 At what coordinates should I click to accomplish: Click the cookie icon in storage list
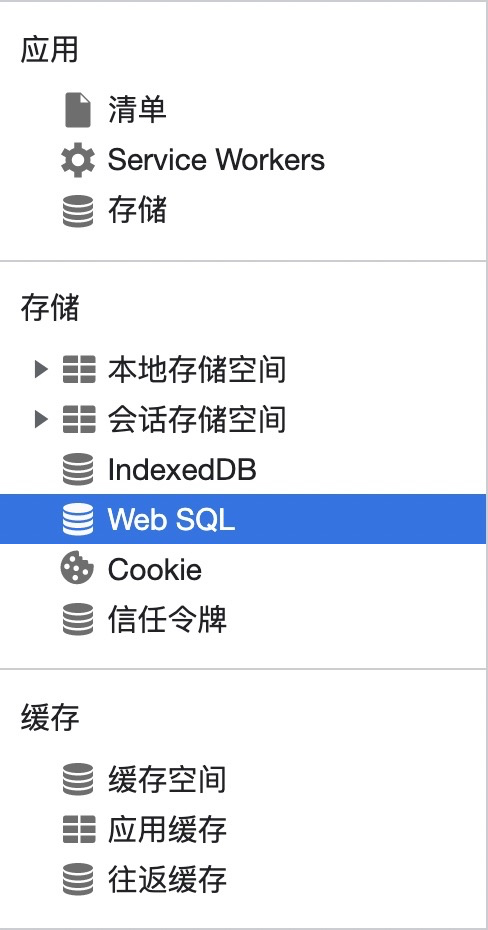[77, 569]
